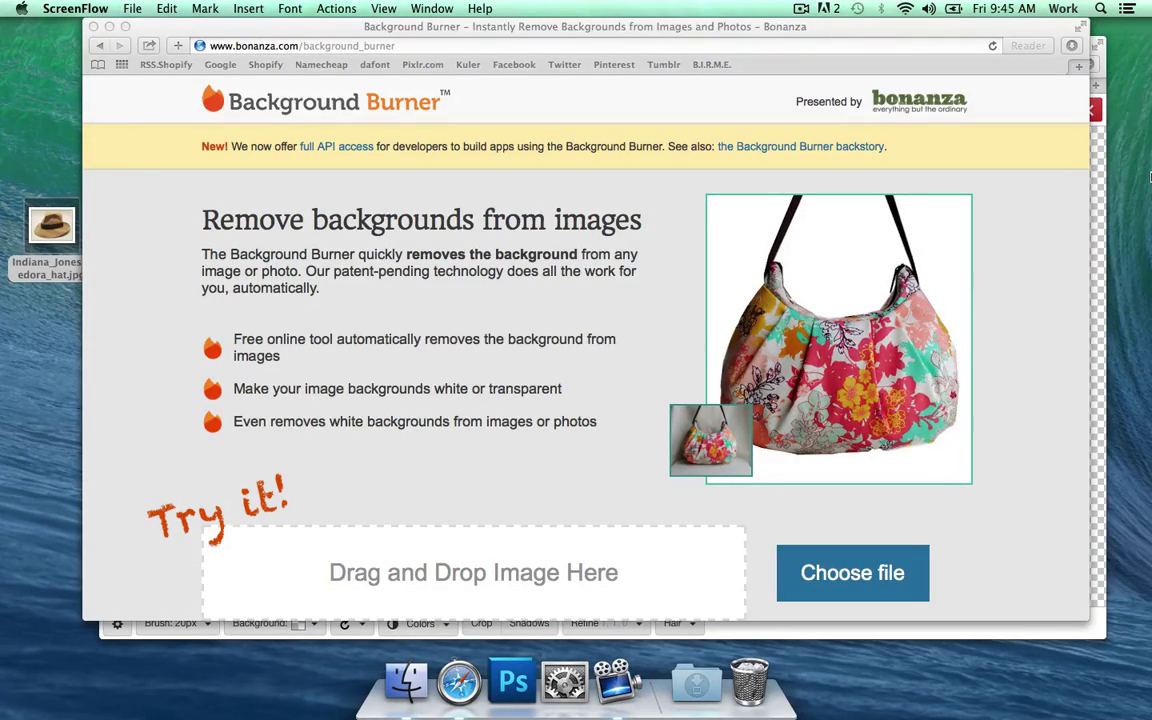Go back with Safari's back arrow
The height and width of the screenshot is (720, 1152).
[100, 46]
